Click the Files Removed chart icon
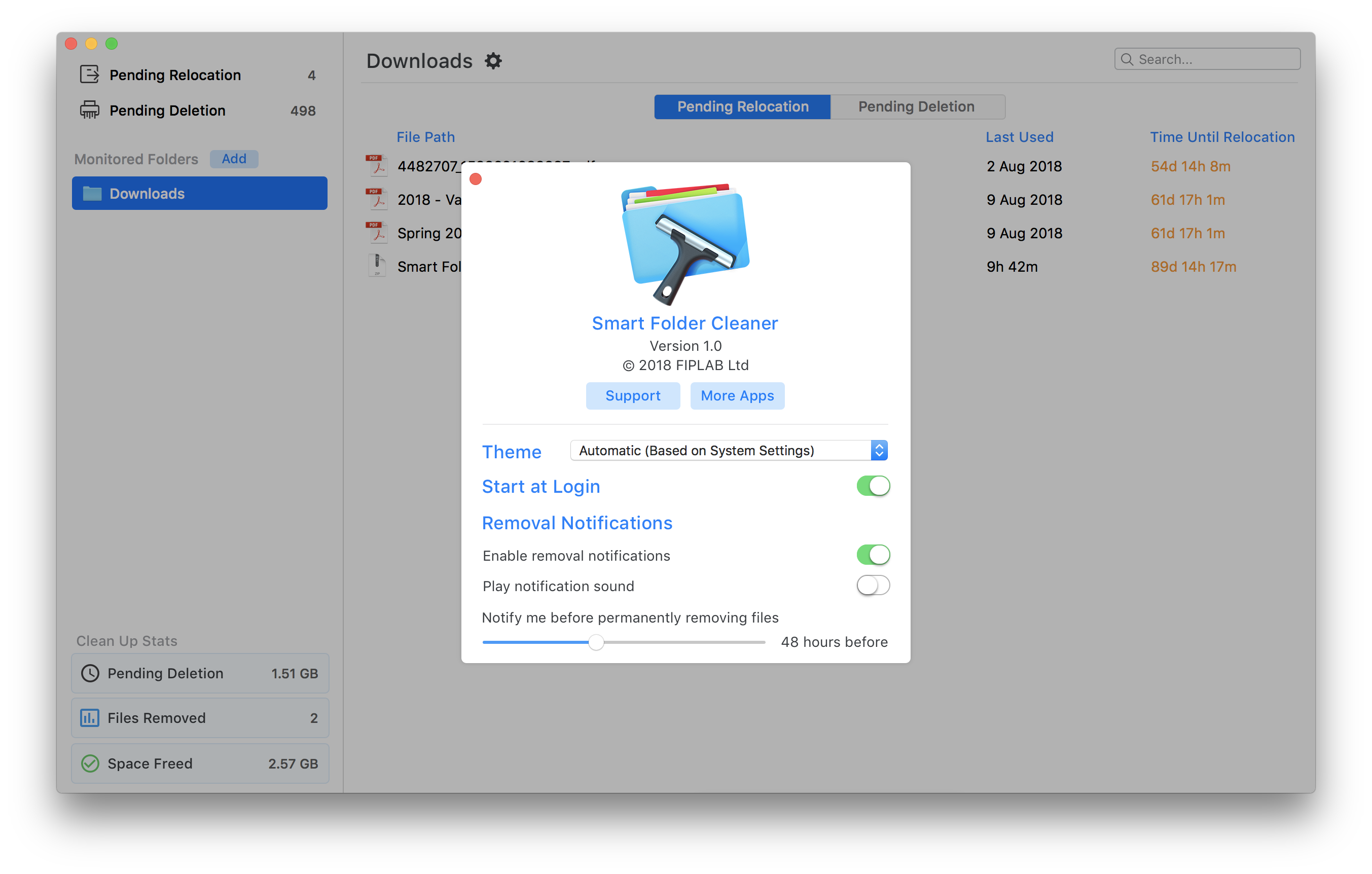The image size is (1372, 874). [x=90, y=718]
